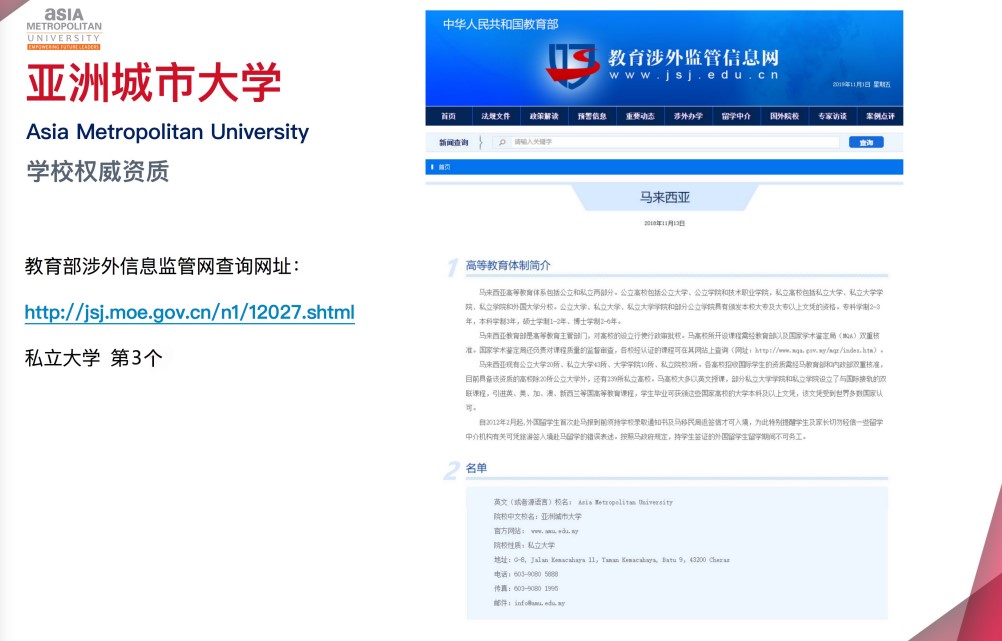The height and width of the screenshot is (641, 1002).
Task: Open the 重要动态 navigation item
Action: point(640,116)
